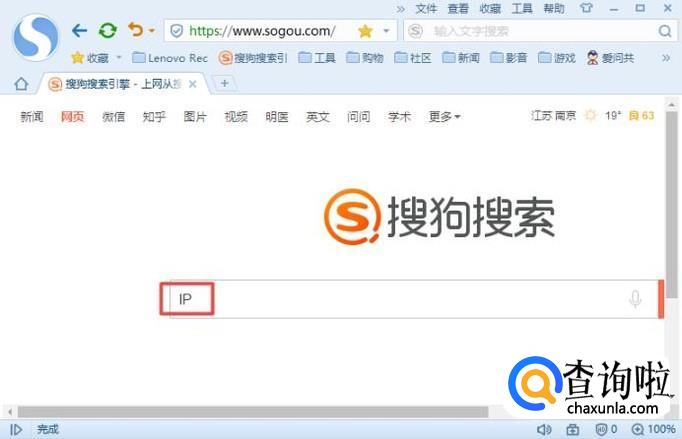Screen dimensions: 682x439
Task: Open a new tab with plus button
Action: coord(224,83)
